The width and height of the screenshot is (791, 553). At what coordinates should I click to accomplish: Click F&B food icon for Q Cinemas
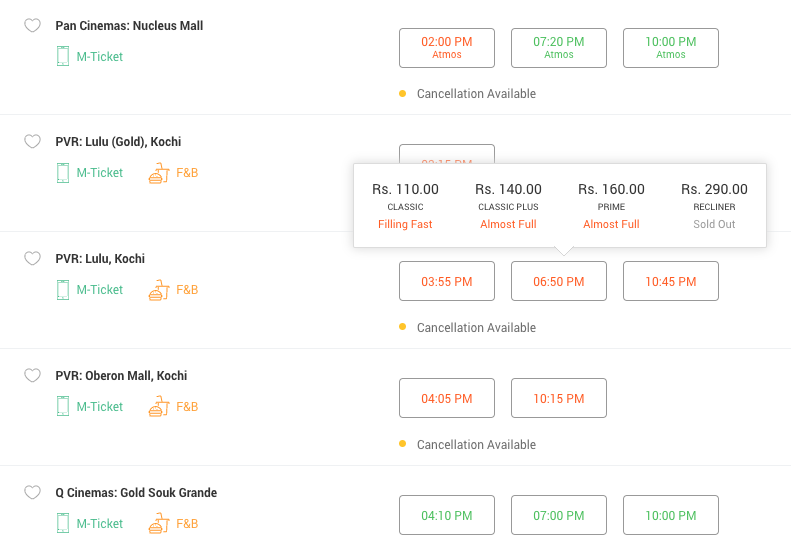(x=157, y=523)
